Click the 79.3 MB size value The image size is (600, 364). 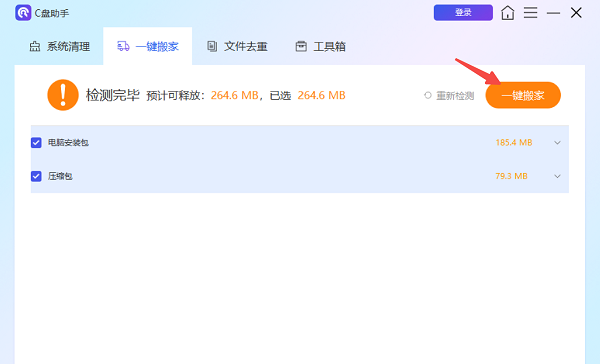511,176
